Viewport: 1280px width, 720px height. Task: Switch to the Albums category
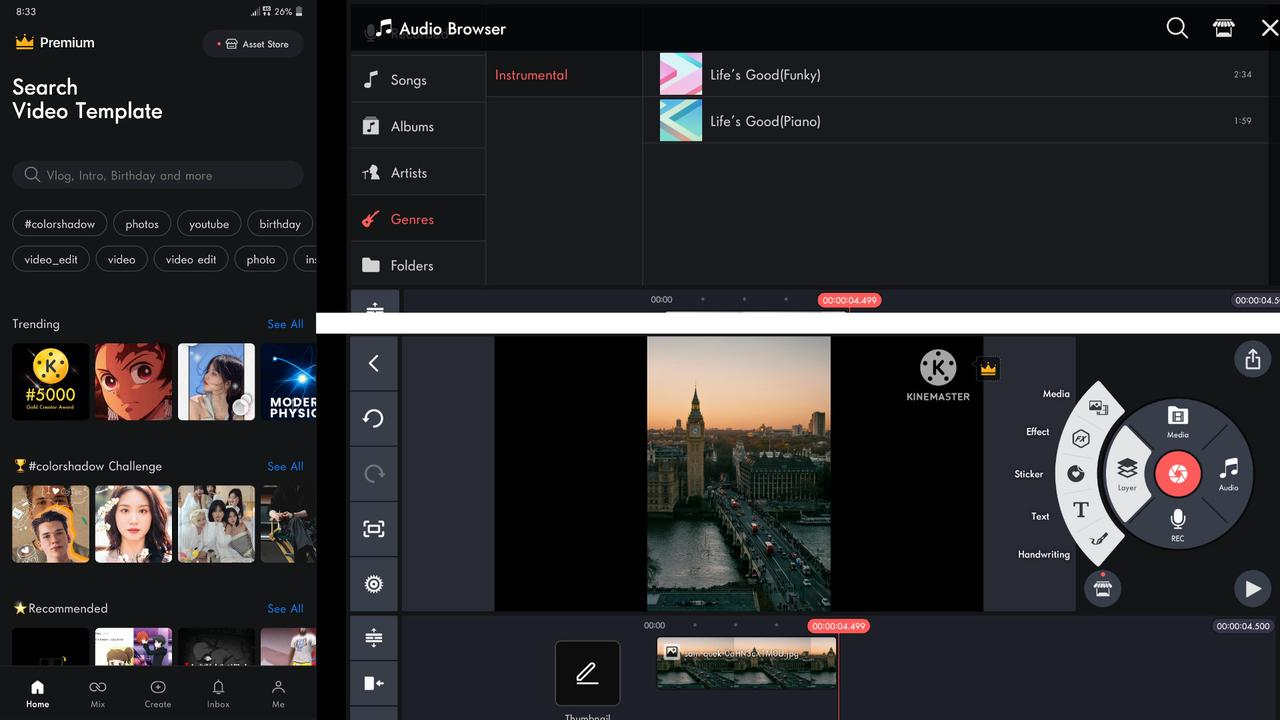pos(417,126)
